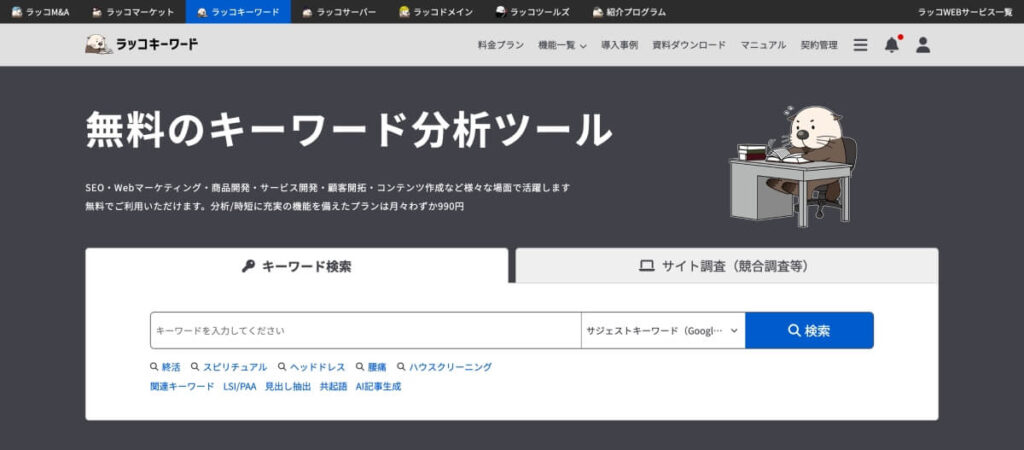Search the sample keyword ハウスクリーニング

click(451, 367)
